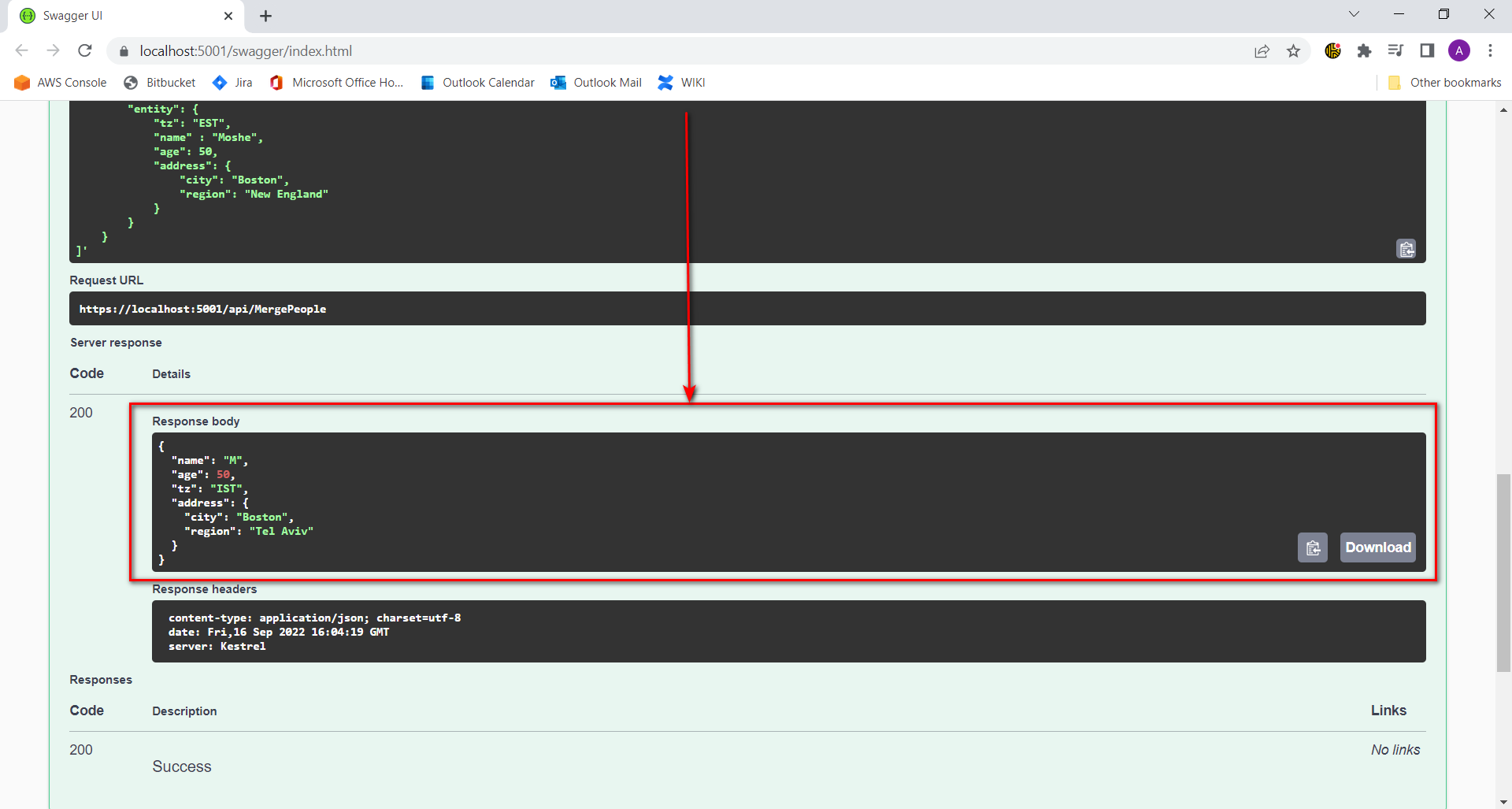Open a new browser tab
Screen dimensions: 1512x809
click(265, 16)
